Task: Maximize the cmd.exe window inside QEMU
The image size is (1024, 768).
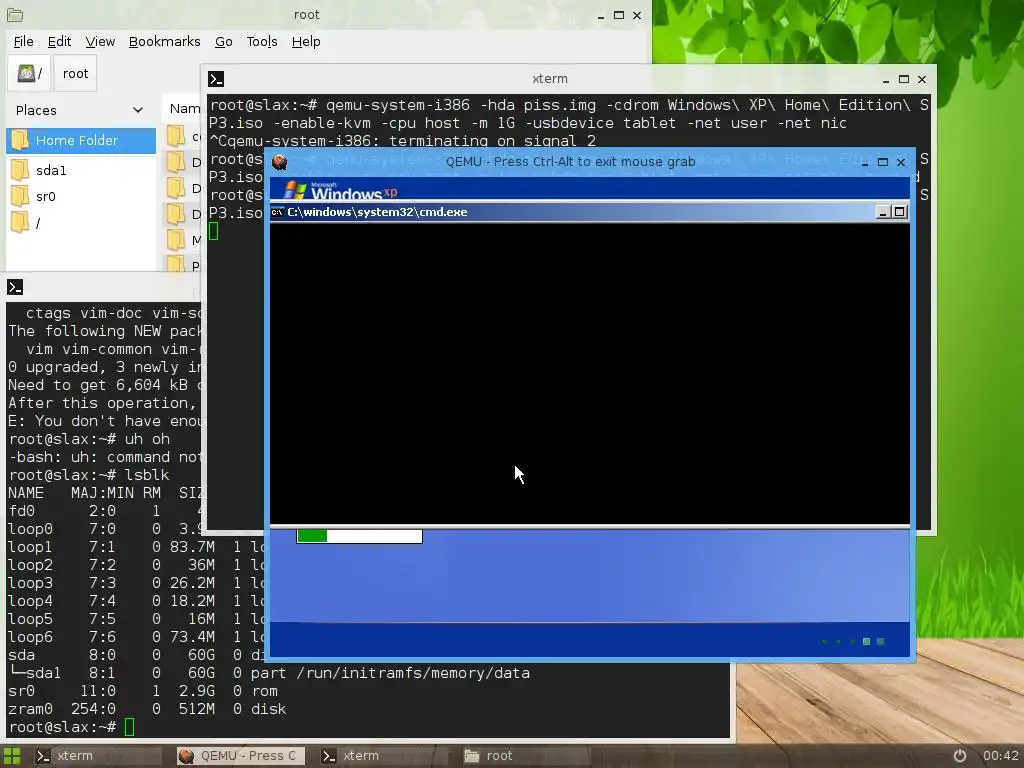Action: [900, 212]
